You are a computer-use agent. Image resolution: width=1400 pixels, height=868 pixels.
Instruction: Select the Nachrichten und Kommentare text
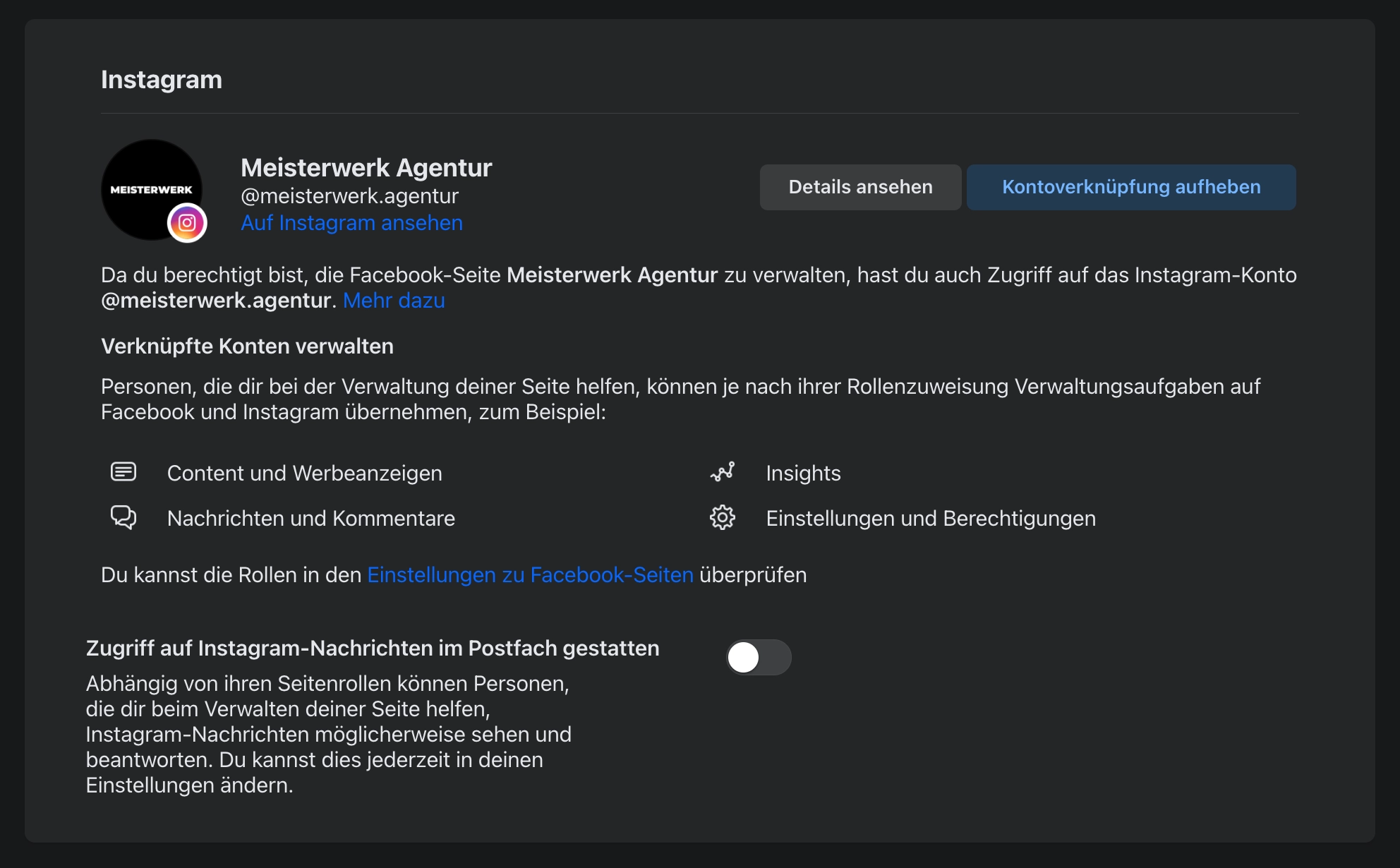[311, 519]
